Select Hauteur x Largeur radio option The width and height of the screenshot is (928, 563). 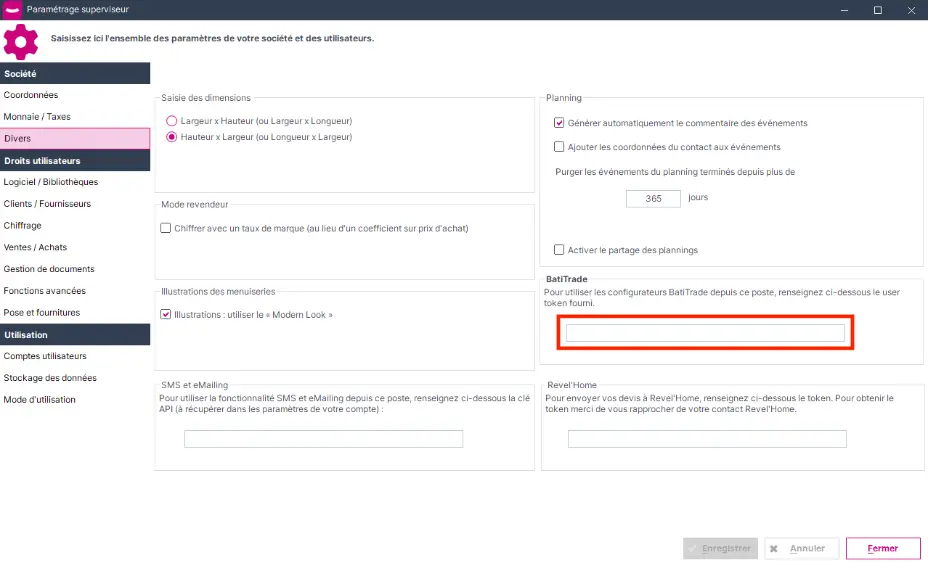click(172, 137)
